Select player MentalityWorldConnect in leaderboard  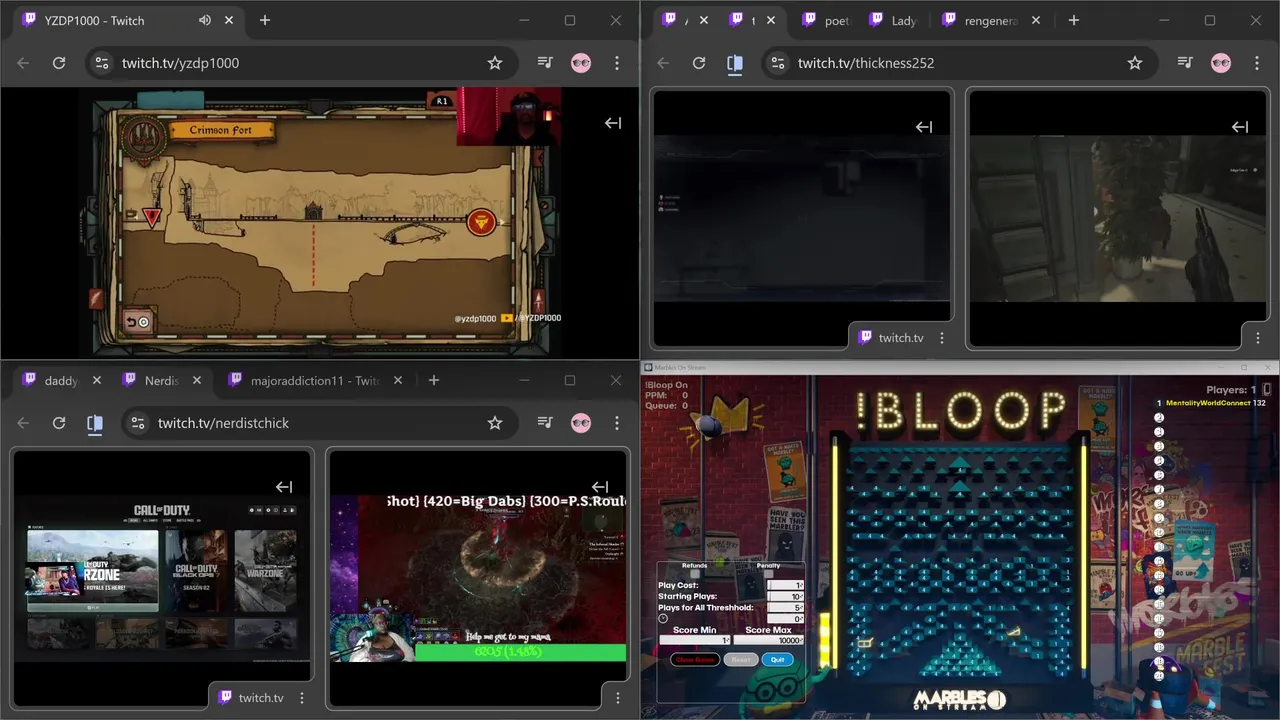[1216, 403]
